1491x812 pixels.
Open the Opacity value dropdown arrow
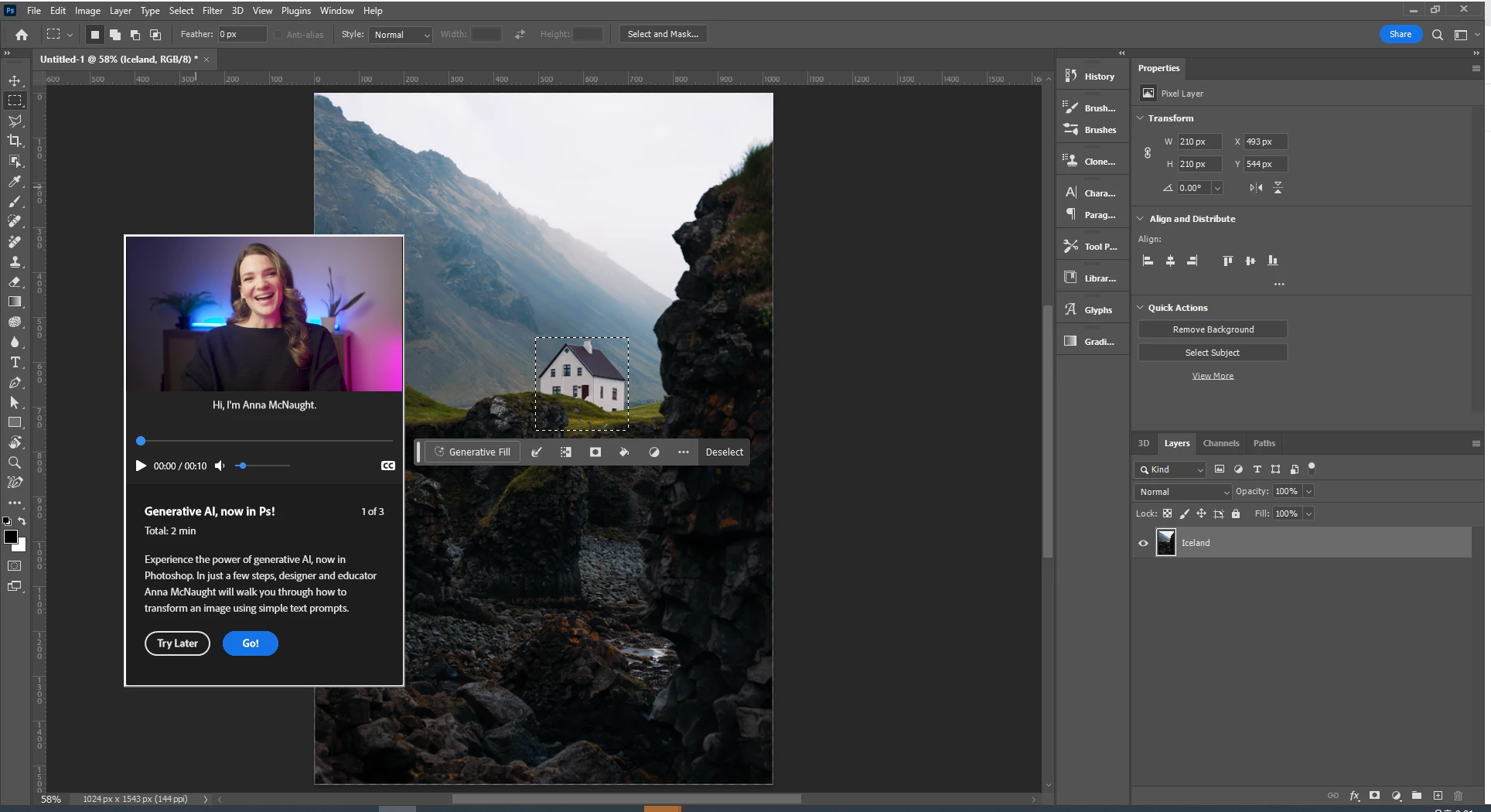point(1308,492)
